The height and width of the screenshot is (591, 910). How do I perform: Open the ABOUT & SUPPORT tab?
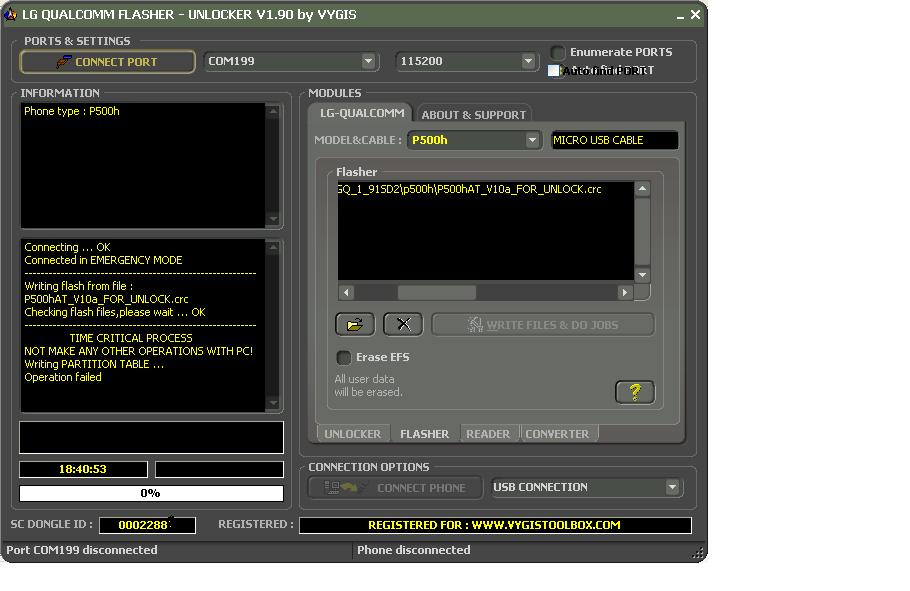[474, 114]
